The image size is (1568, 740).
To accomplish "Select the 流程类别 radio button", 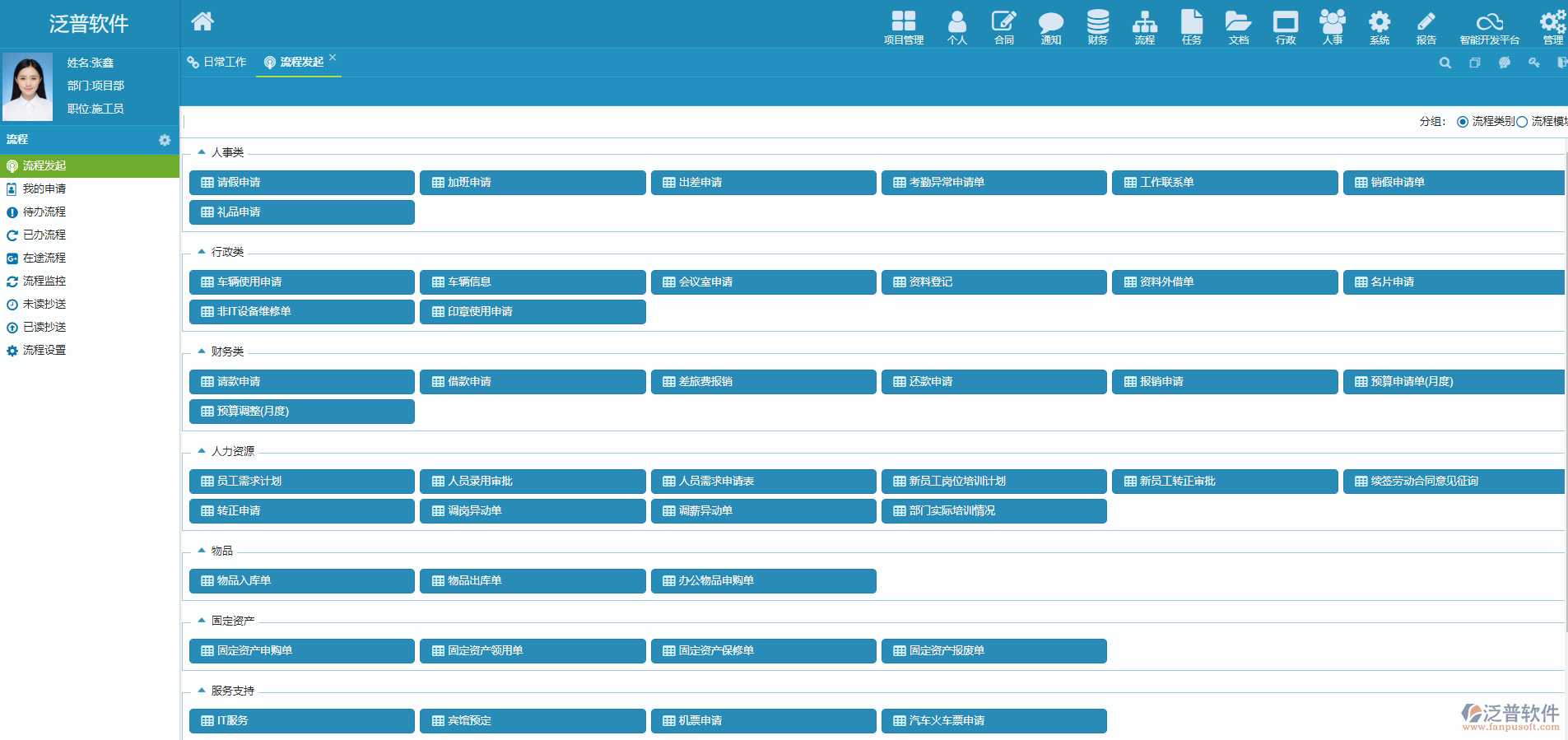I will pyautogui.click(x=1463, y=122).
